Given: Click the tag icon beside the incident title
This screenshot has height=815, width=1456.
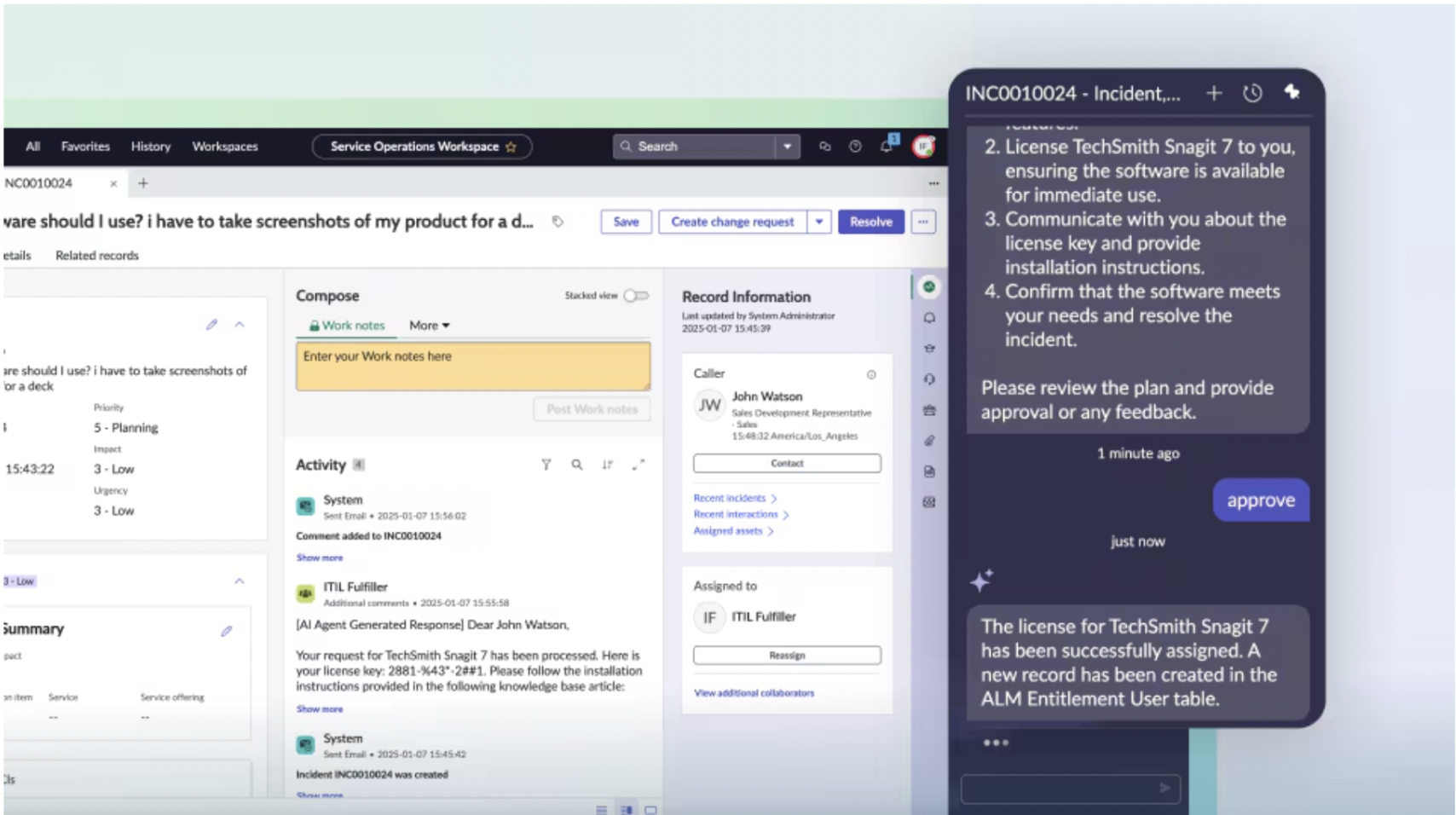Looking at the screenshot, I should click(558, 222).
